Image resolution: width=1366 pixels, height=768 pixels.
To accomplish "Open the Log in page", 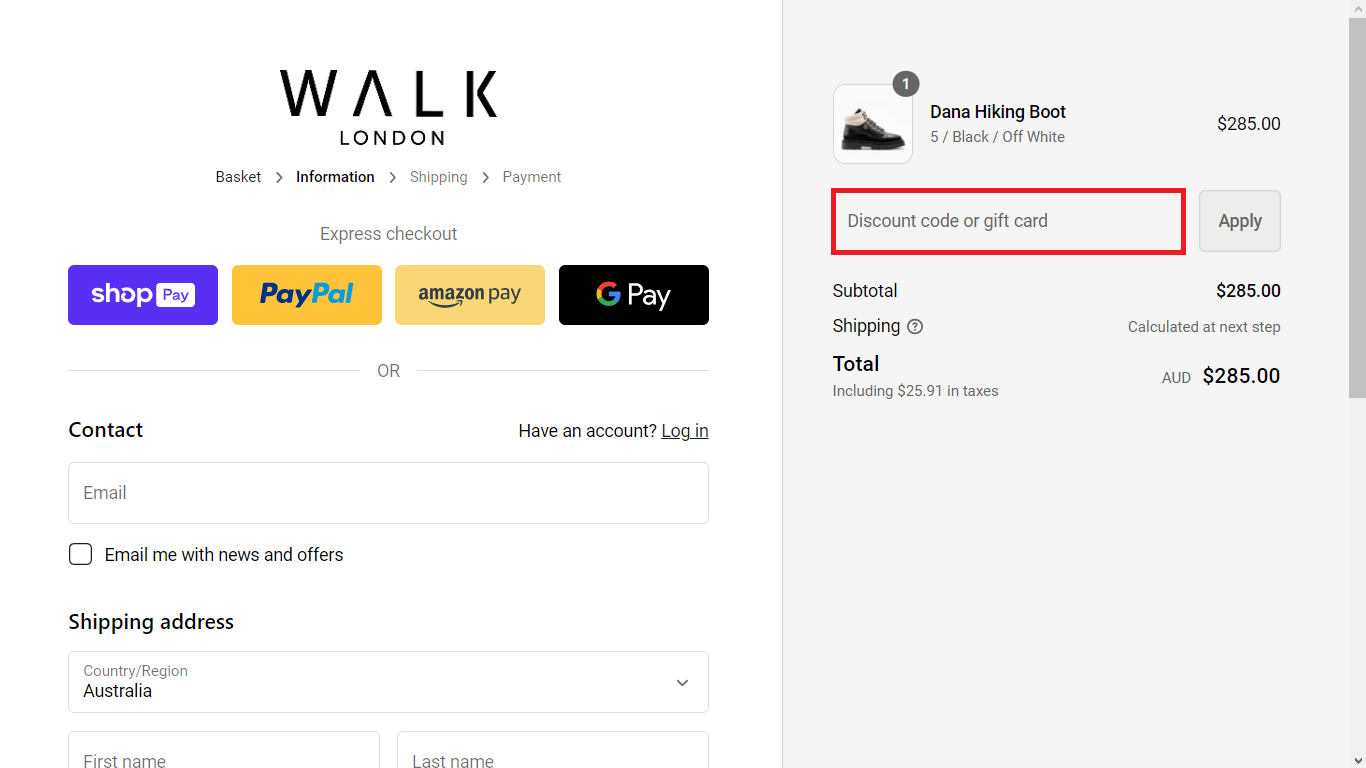I will [x=685, y=430].
